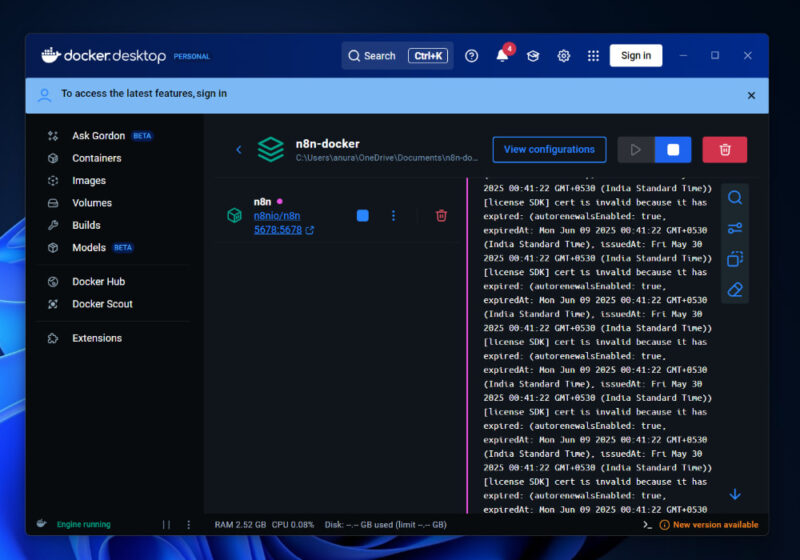
Task: Clear the logs with eraser icon
Action: pos(735,290)
